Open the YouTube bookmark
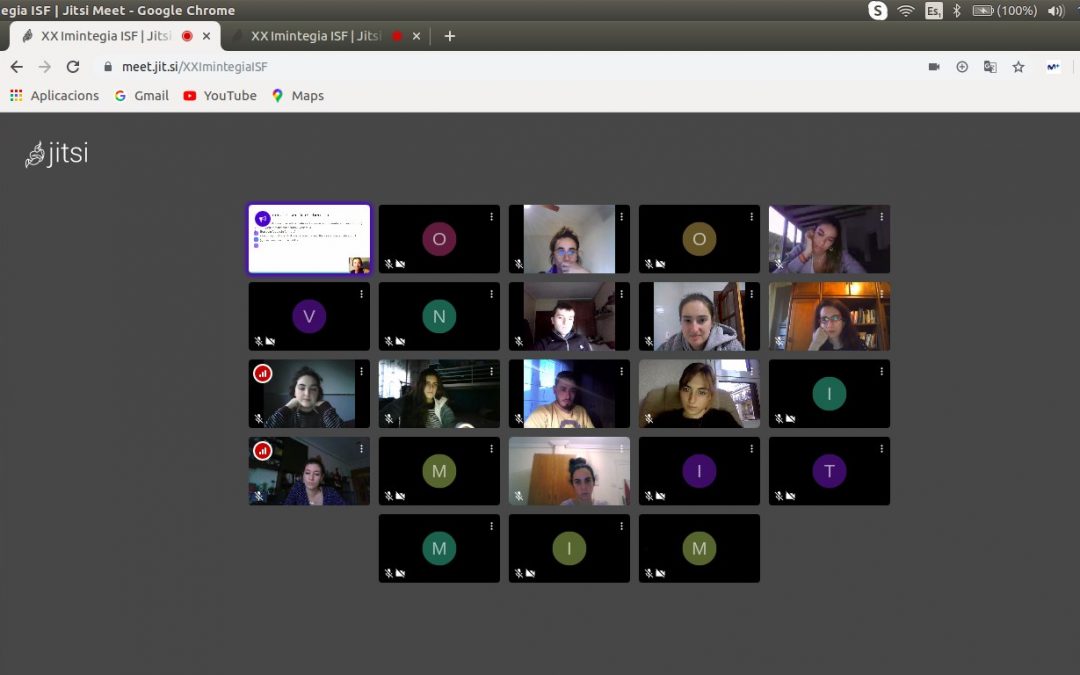 tap(220, 96)
